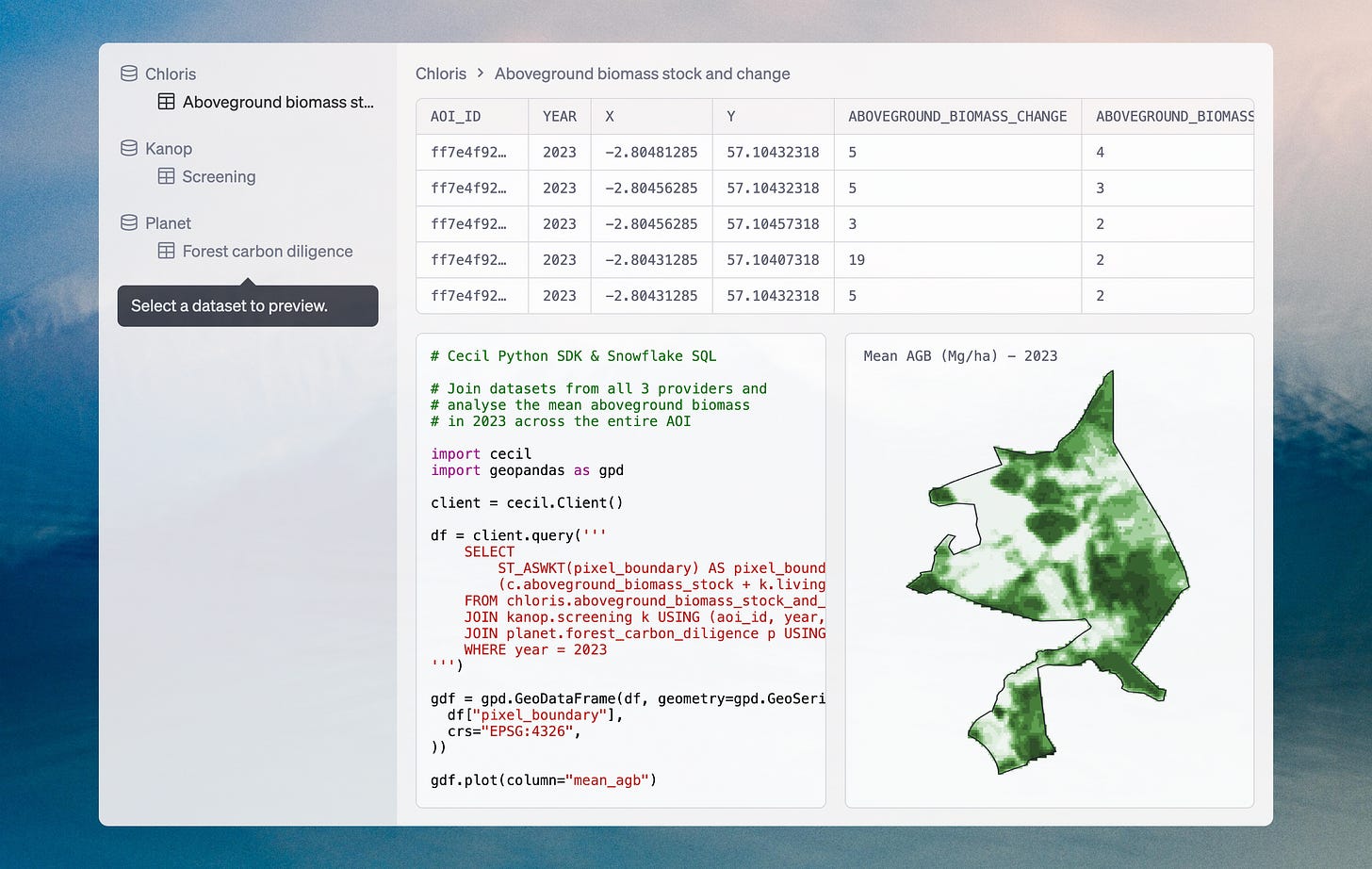Click 'crs="EPSG:4326",' code line
1372x869 pixels.
click(514, 731)
